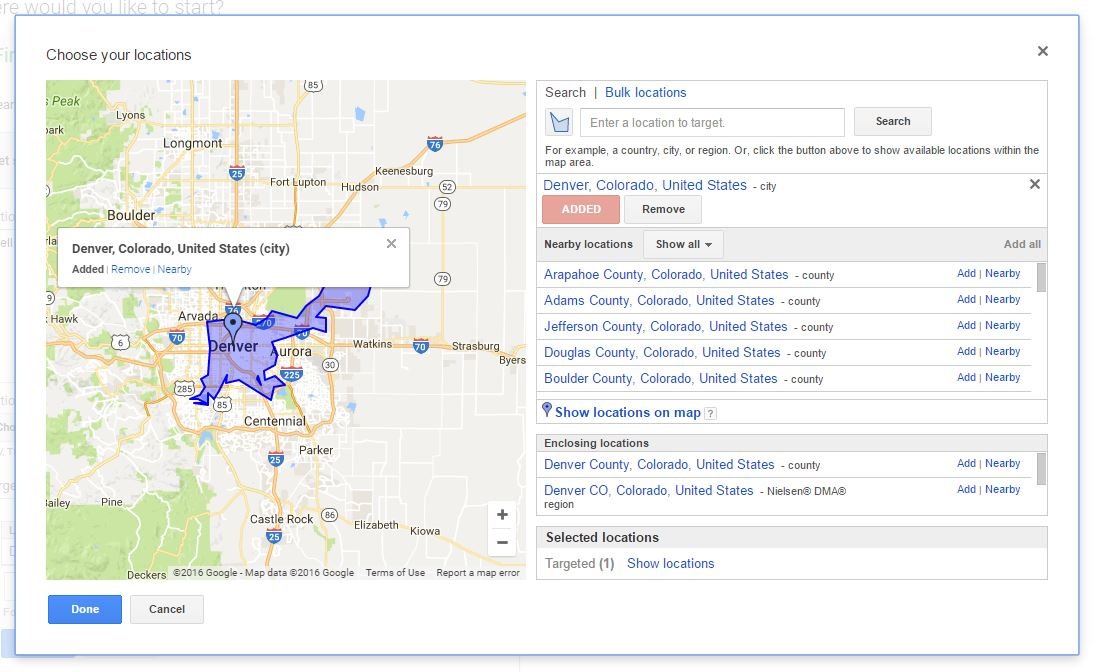Select the polygon shape drawing tool
Viewport: 1102px width, 672px height.
[x=559, y=121]
